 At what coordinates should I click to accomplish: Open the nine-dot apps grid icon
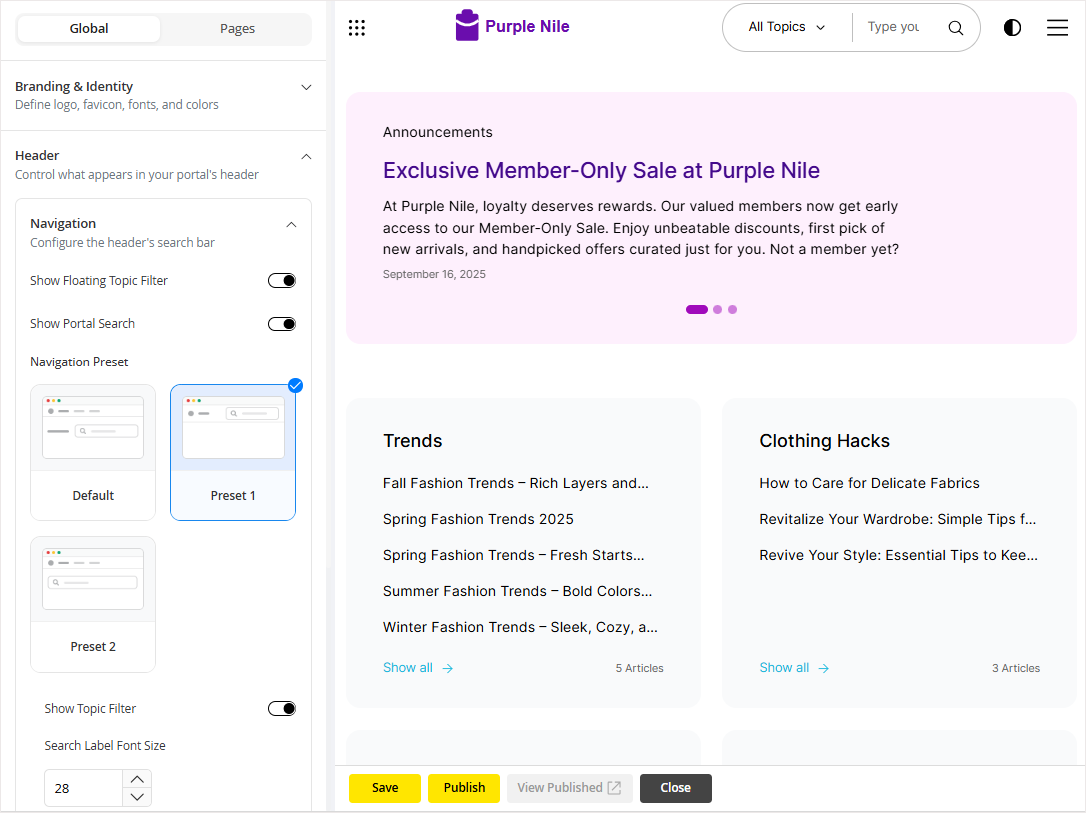(357, 28)
